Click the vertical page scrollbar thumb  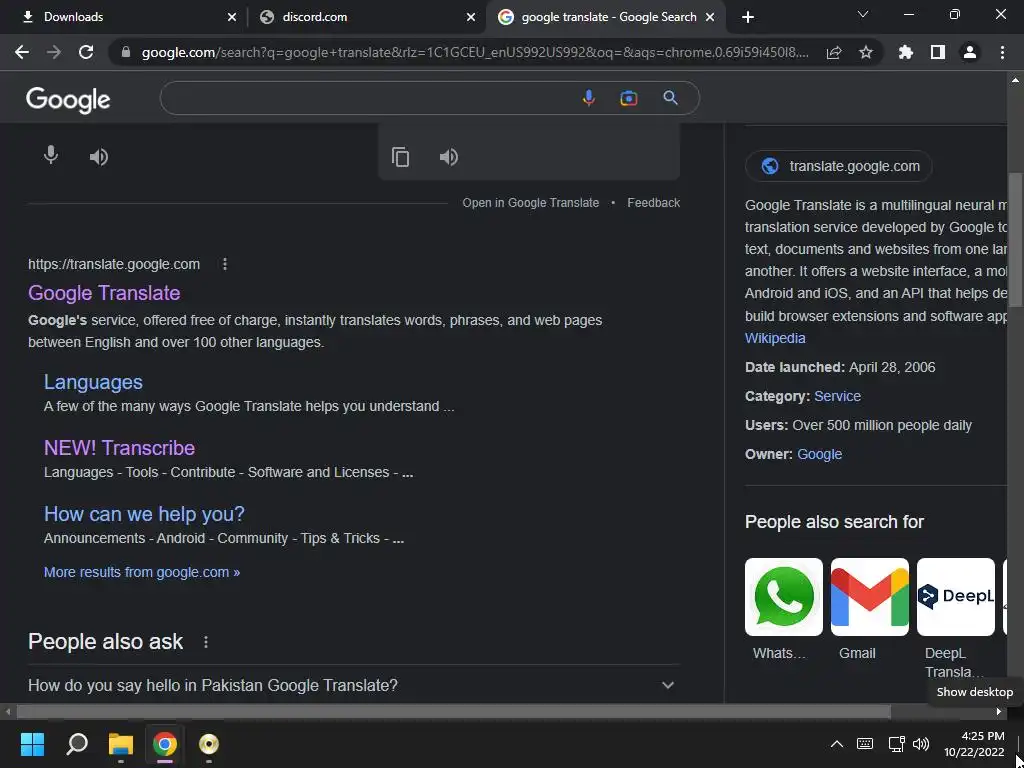pyautogui.click(x=1015, y=240)
